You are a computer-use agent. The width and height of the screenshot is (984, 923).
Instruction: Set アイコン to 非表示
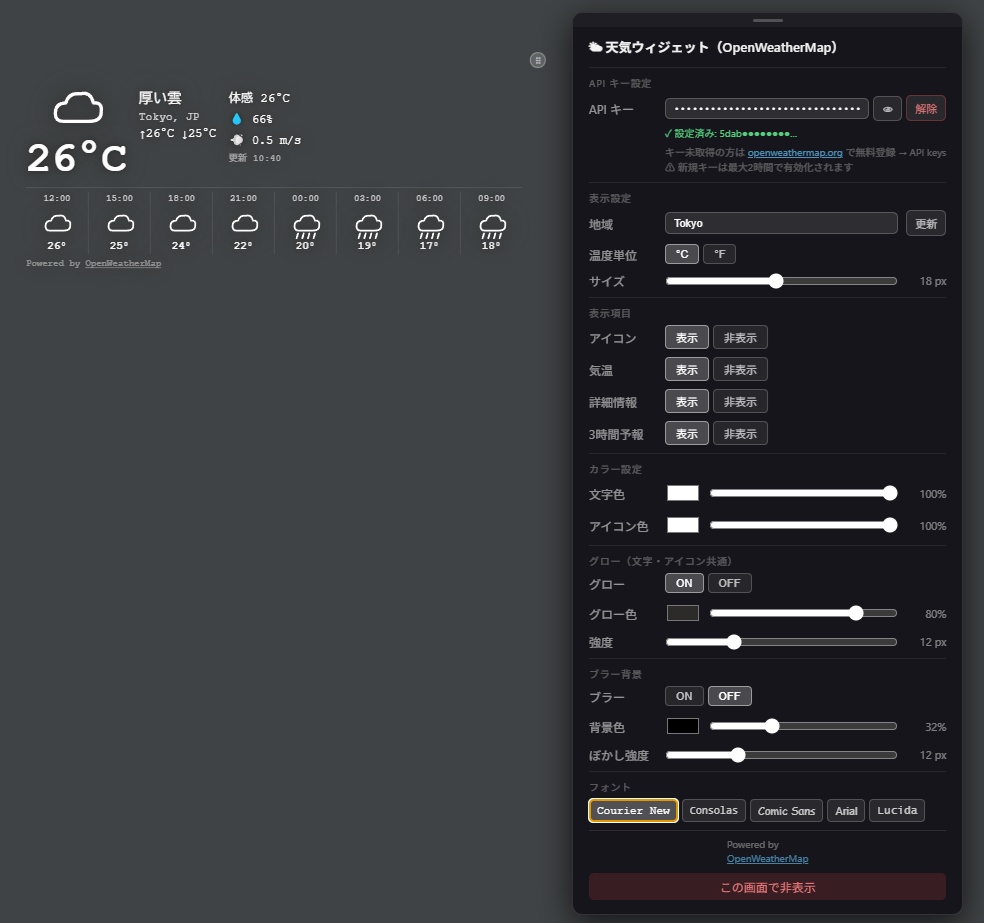741,338
